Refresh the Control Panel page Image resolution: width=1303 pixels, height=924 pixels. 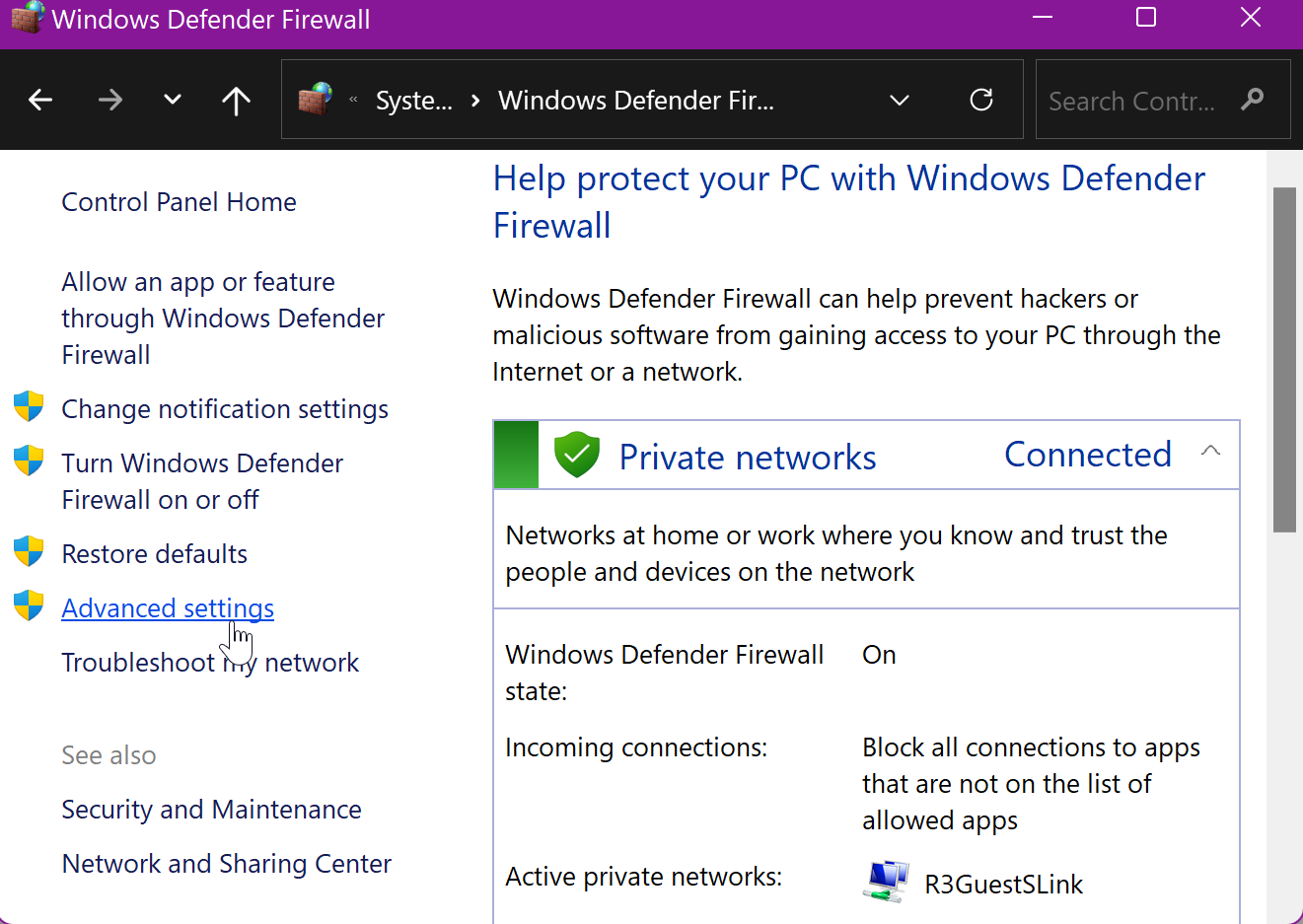coord(981,100)
